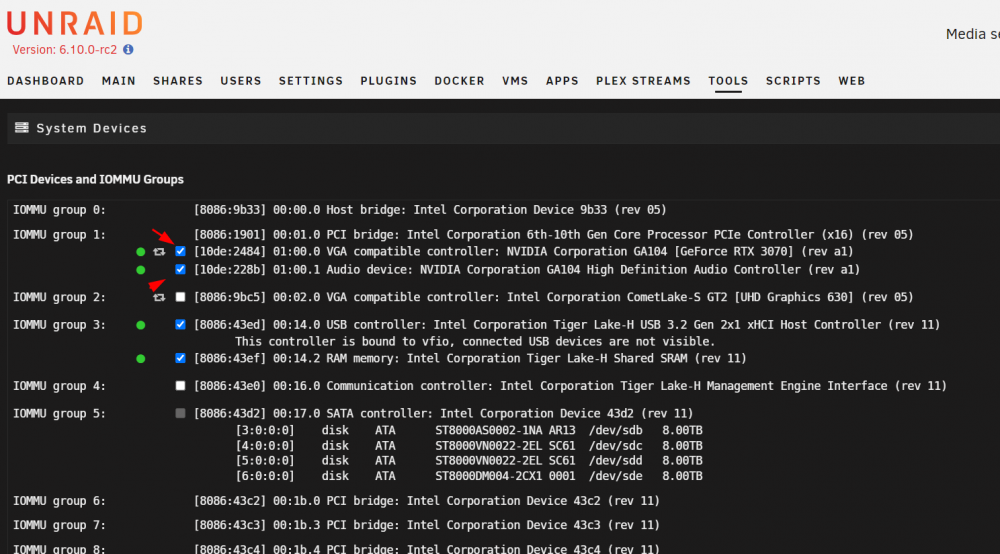Viewport: 1000px width, 554px height.
Task: Click the IOMMU group 3 label
Action: (59, 324)
